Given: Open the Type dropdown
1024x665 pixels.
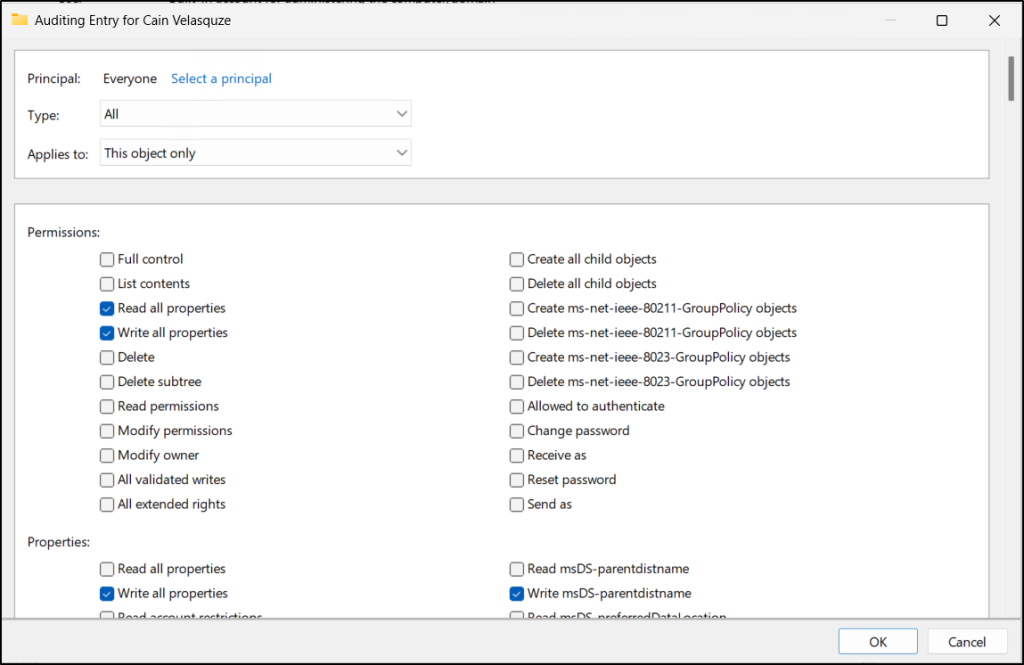Looking at the screenshot, I should pos(256,114).
